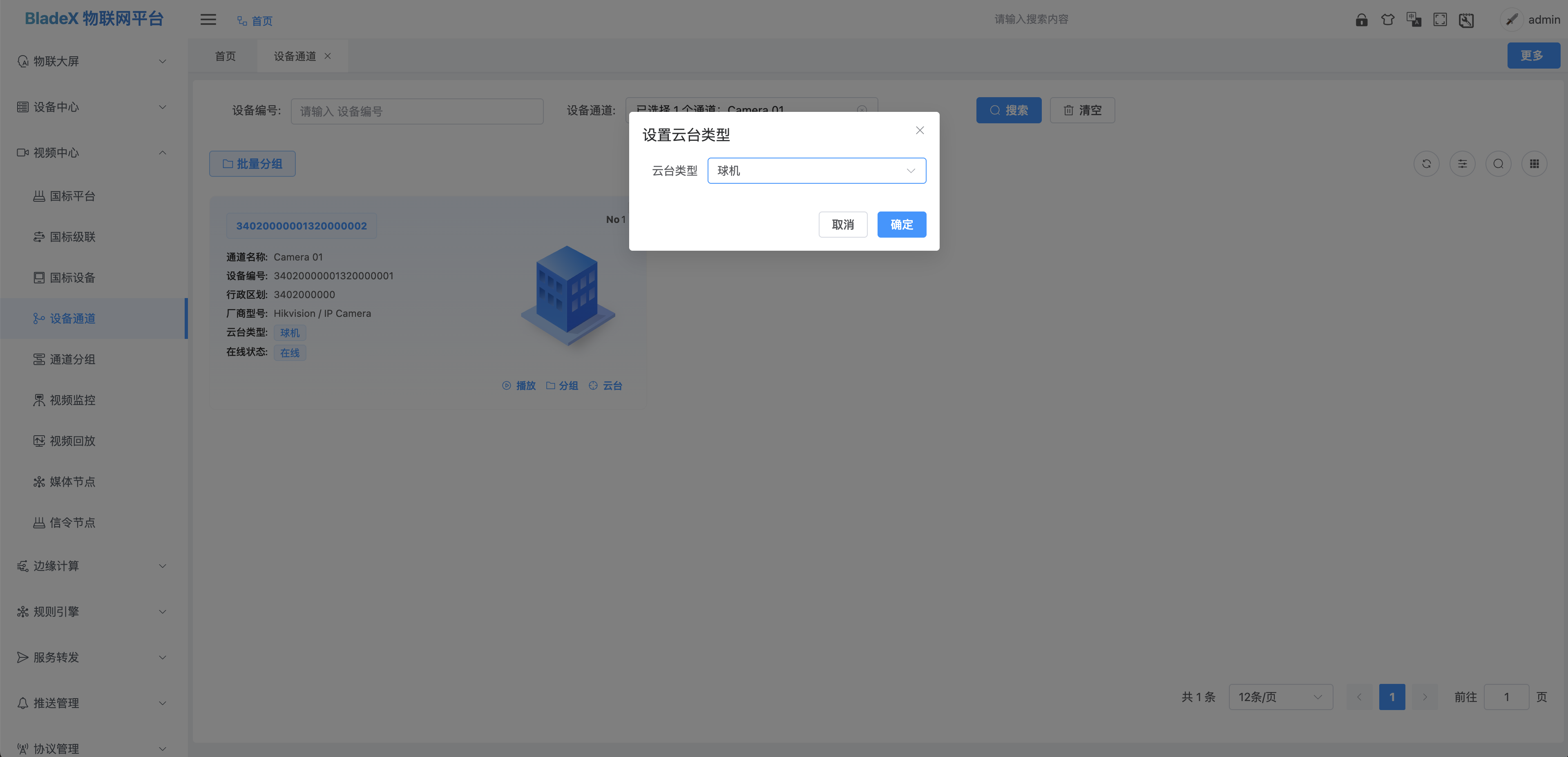The width and height of the screenshot is (1568, 757).
Task: Open 国标设备 in the sidebar
Action: pyautogui.click(x=94, y=278)
